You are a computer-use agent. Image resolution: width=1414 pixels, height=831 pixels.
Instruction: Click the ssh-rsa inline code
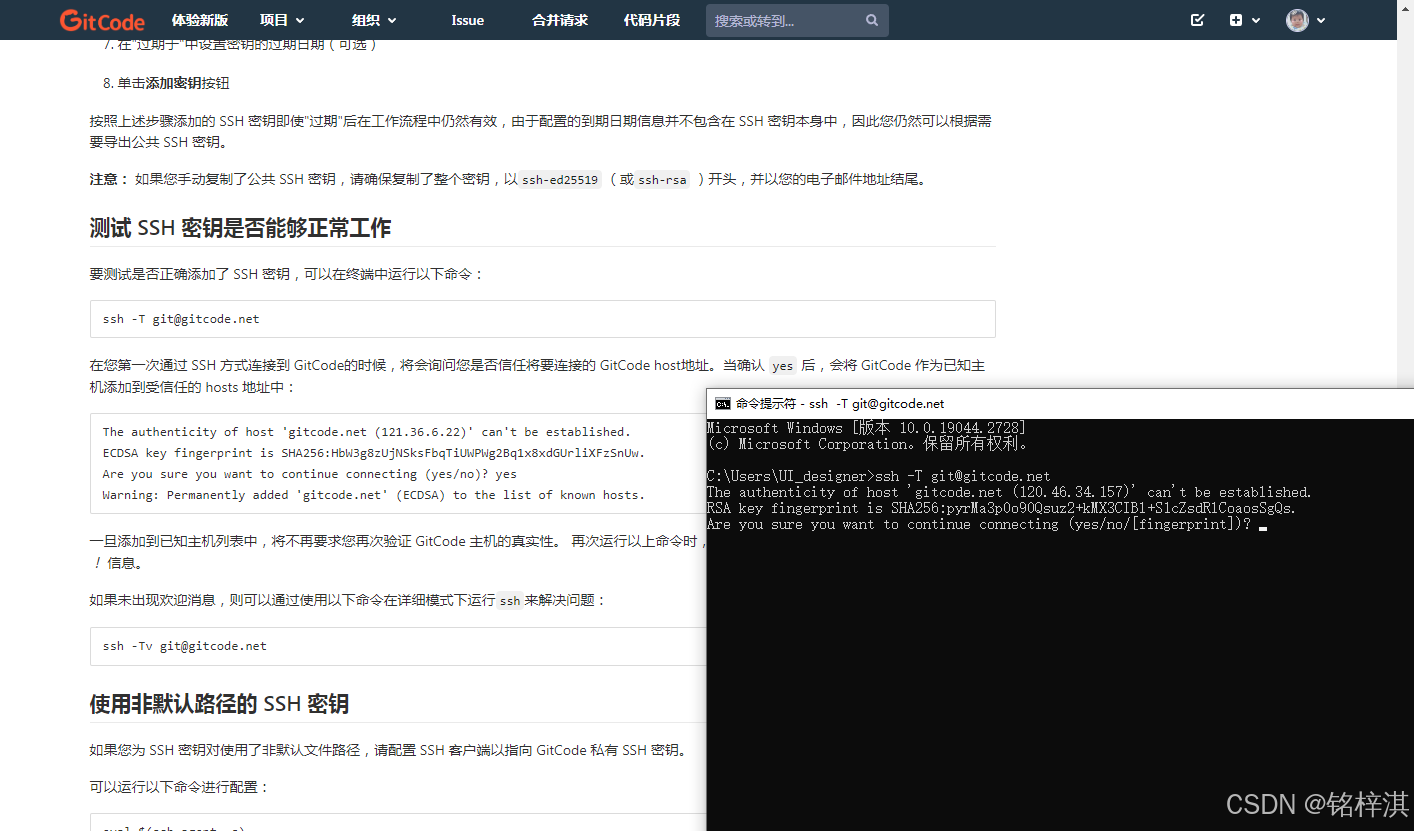click(x=663, y=180)
